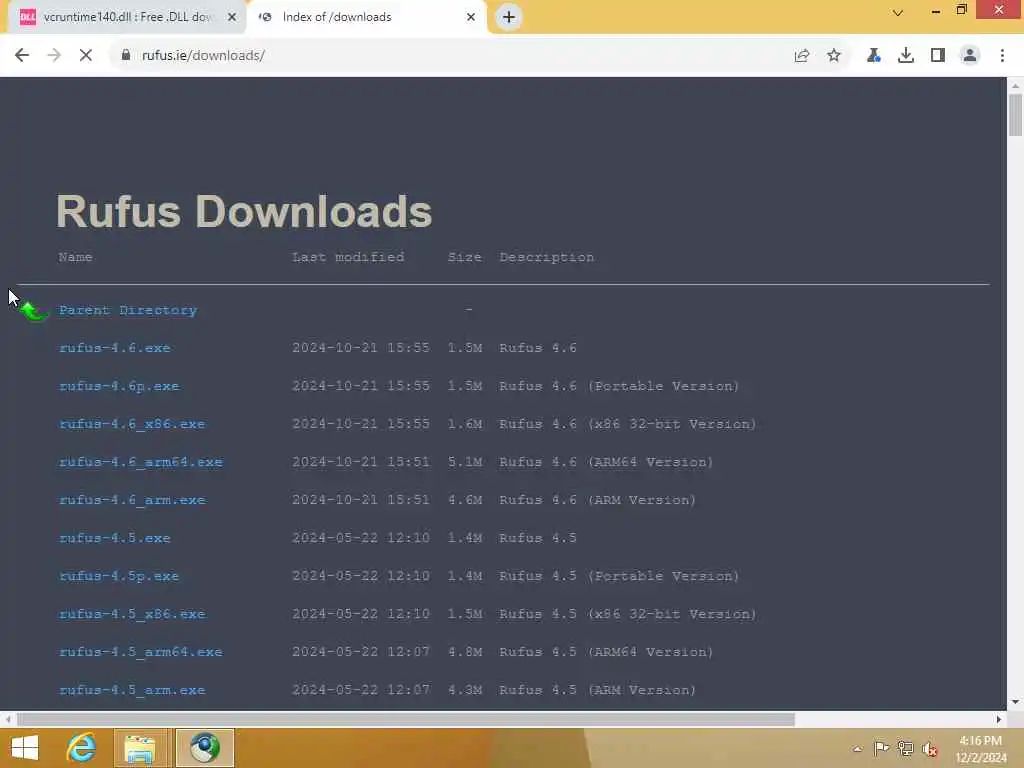Click the Chrome taskbar icon
The height and width of the screenshot is (768, 1024).
204,748
